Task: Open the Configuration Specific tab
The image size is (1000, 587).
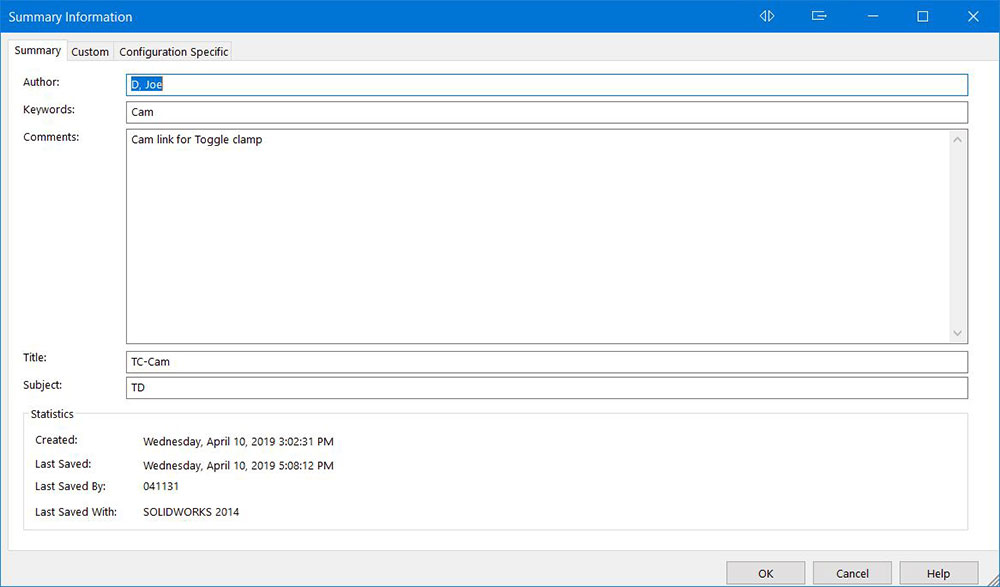Action: pos(174,52)
